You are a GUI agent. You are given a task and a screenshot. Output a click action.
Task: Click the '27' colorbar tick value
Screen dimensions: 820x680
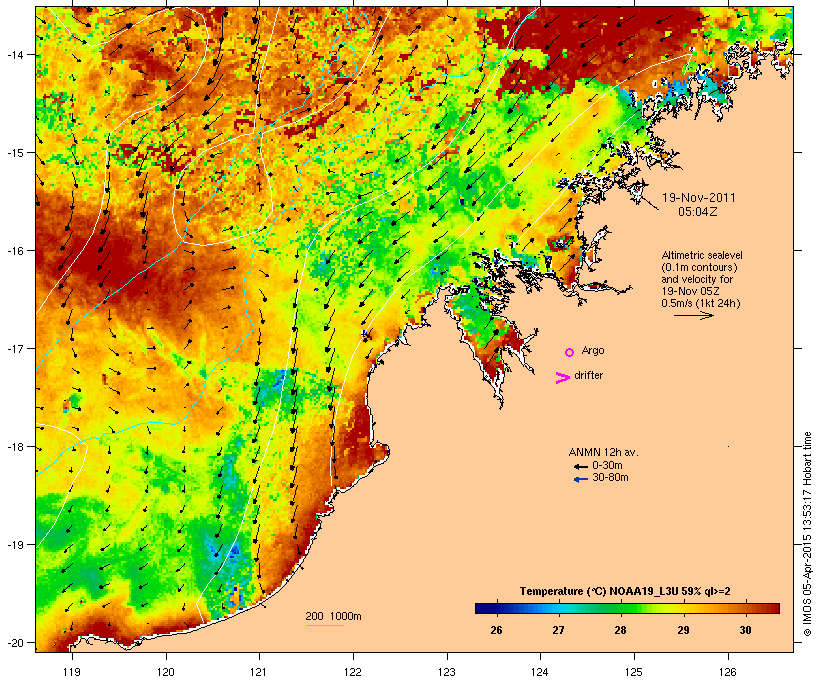click(x=559, y=630)
